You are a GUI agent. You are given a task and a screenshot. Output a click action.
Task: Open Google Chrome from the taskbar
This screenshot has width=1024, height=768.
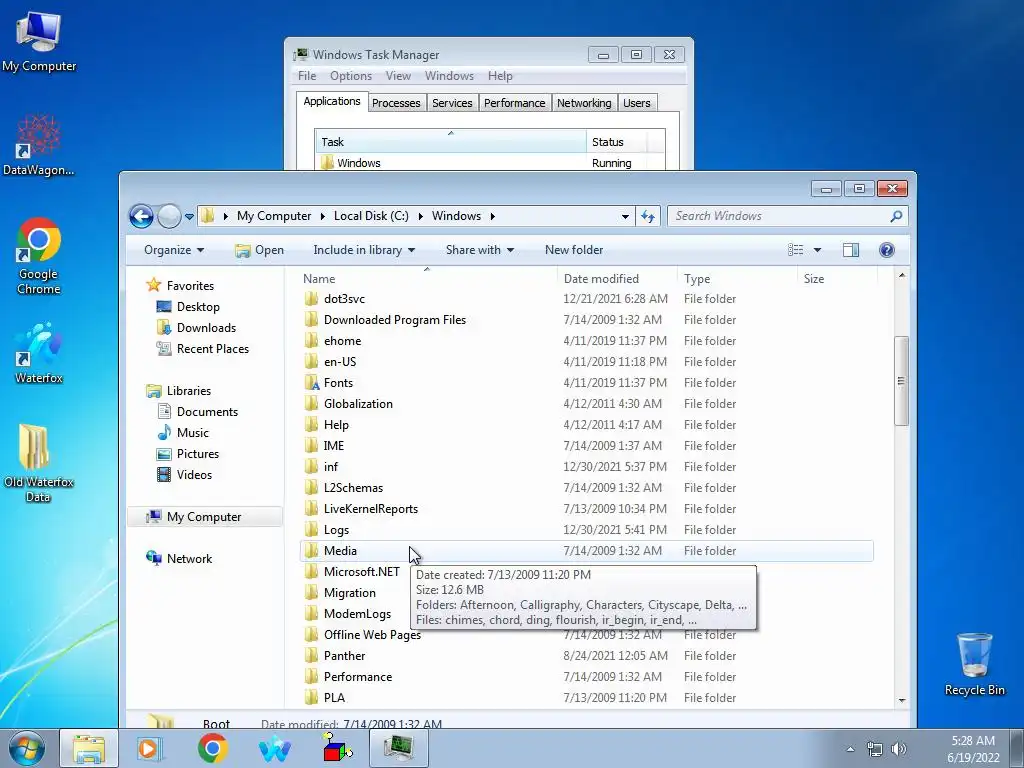coord(213,748)
